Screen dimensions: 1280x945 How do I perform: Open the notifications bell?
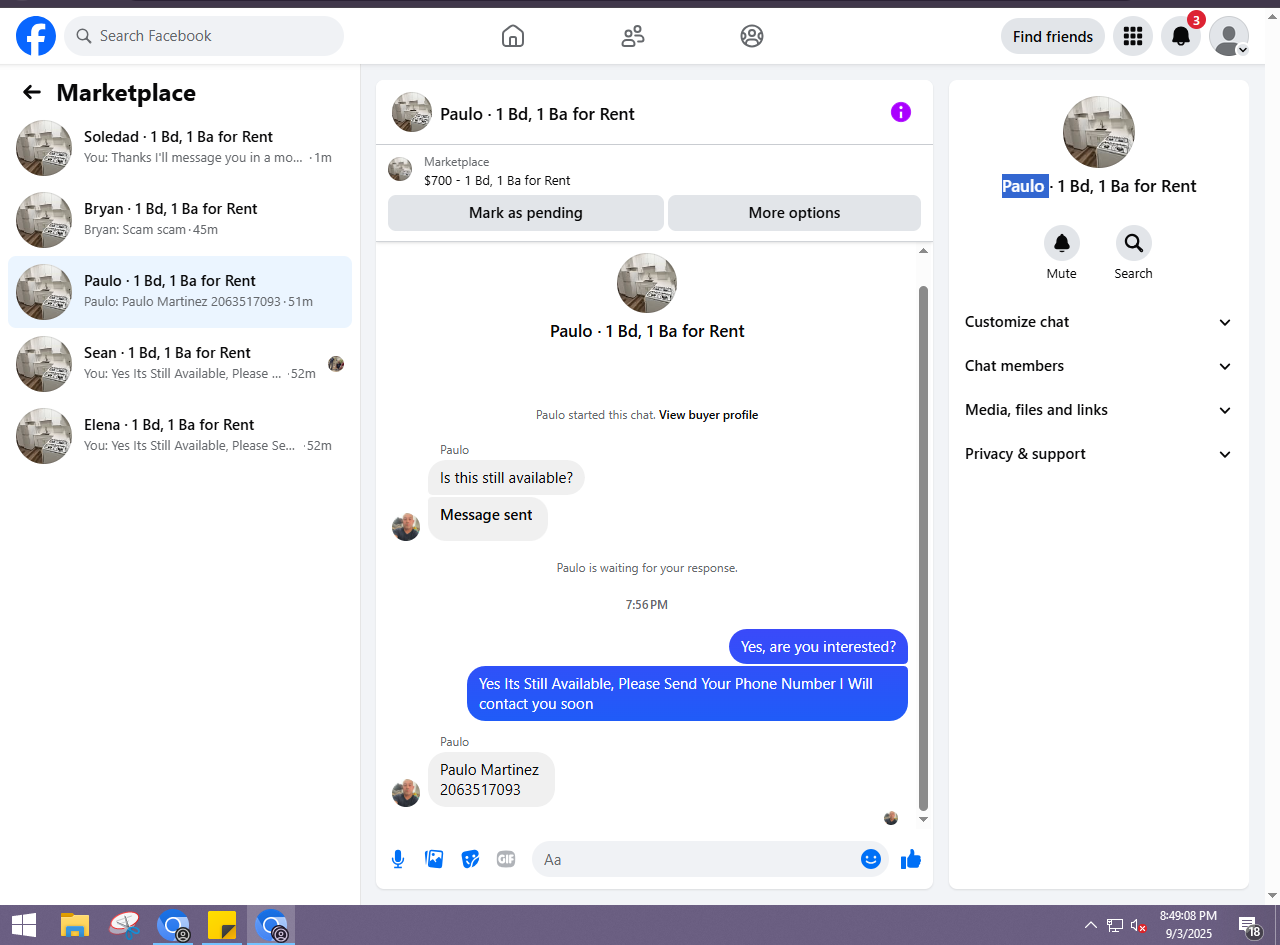(x=1181, y=36)
